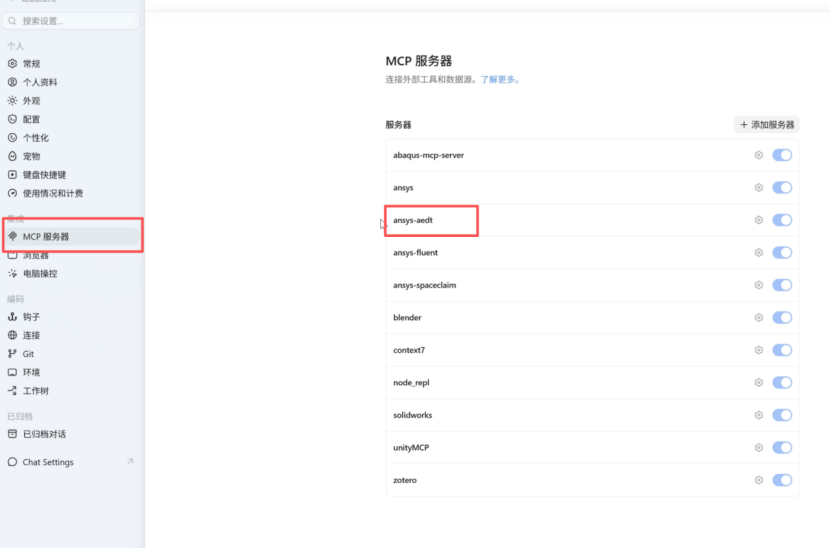Open the Git settings page
Screen dimensions: 831x548
click(x=71, y=353)
